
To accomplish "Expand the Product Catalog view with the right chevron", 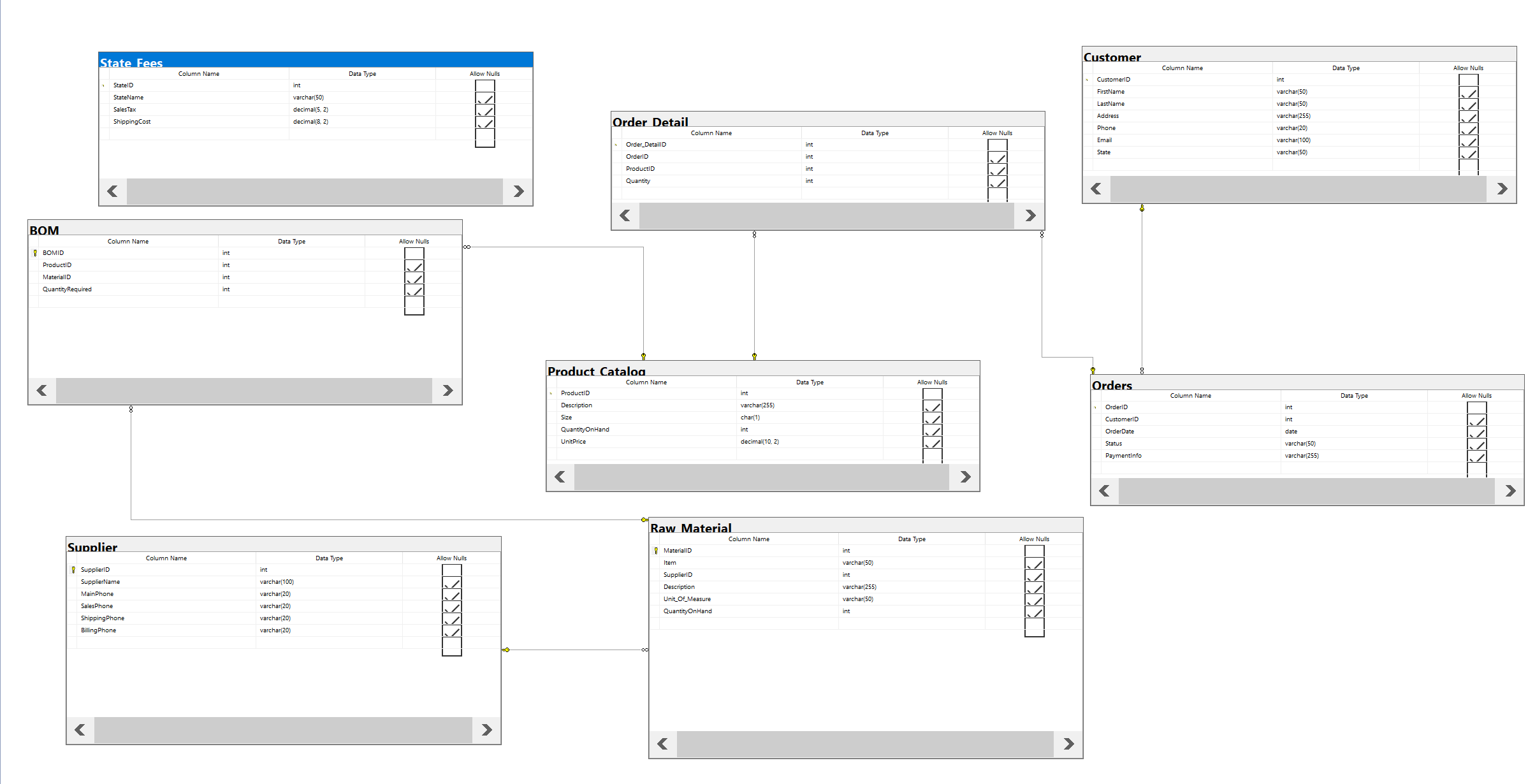I will [965, 477].
